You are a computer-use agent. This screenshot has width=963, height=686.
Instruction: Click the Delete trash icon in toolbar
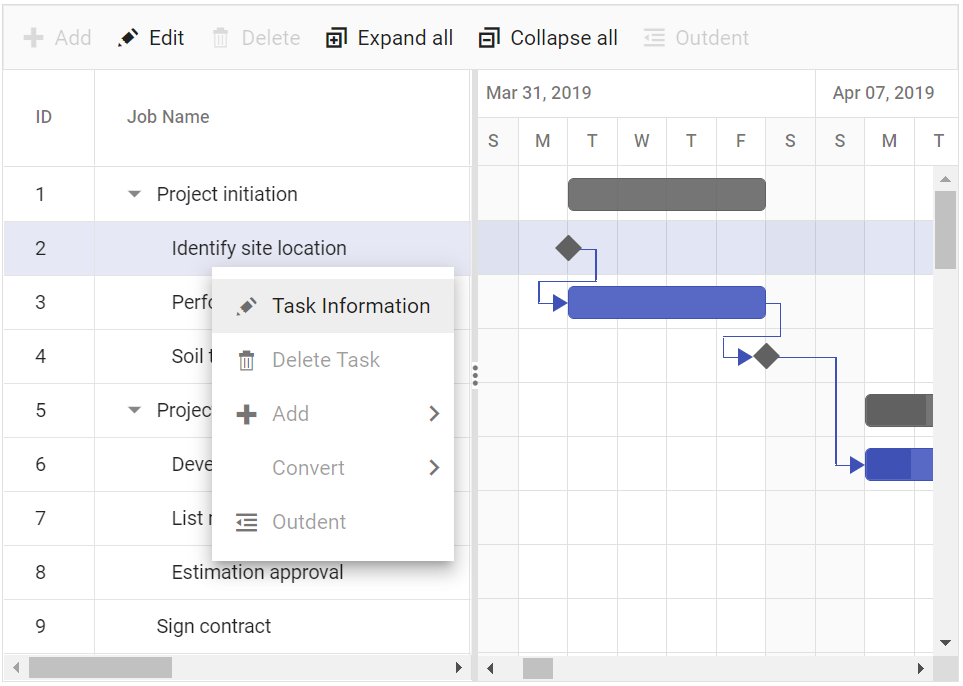pyautogui.click(x=221, y=38)
